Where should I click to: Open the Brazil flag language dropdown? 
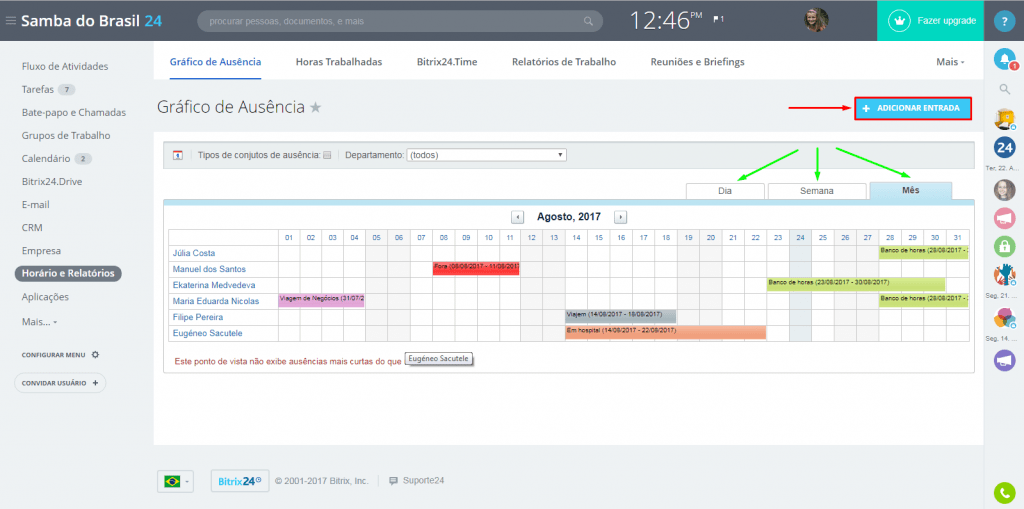click(x=176, y=482)
